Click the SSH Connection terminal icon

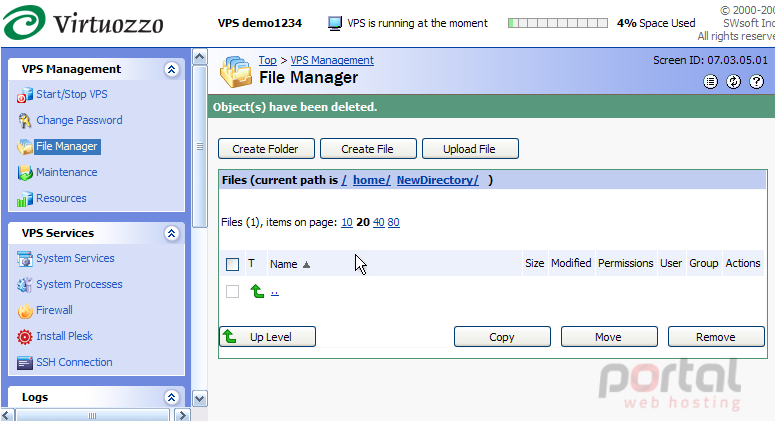tap(24, 363)
